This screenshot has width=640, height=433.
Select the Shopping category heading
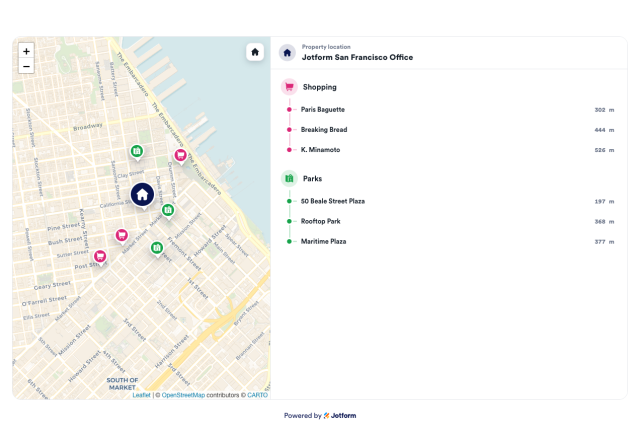pos(320,87)
